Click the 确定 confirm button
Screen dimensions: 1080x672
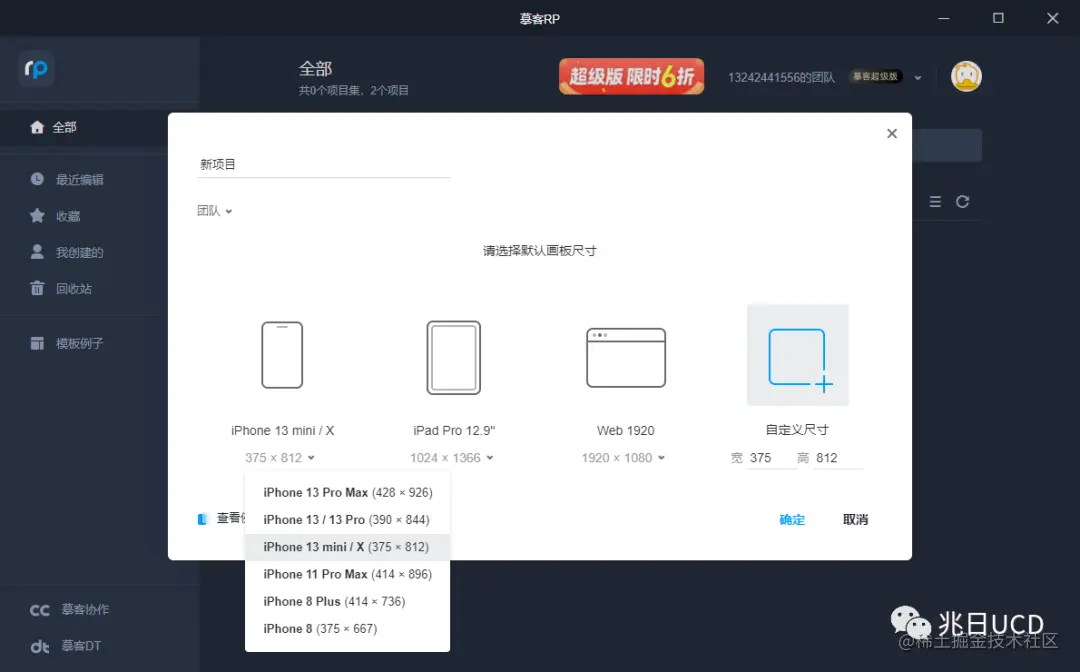pos(792,520)
